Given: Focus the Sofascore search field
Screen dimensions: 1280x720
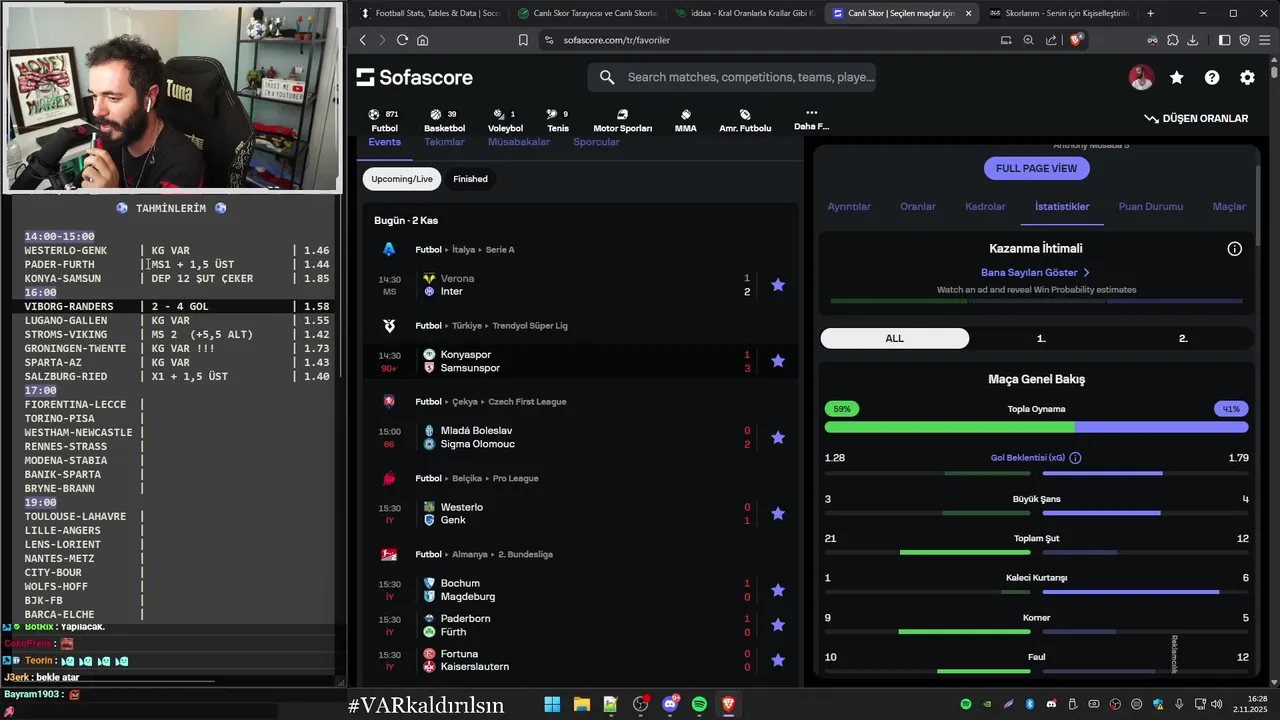Looking at the screenshot, I should tap(732, 77).
